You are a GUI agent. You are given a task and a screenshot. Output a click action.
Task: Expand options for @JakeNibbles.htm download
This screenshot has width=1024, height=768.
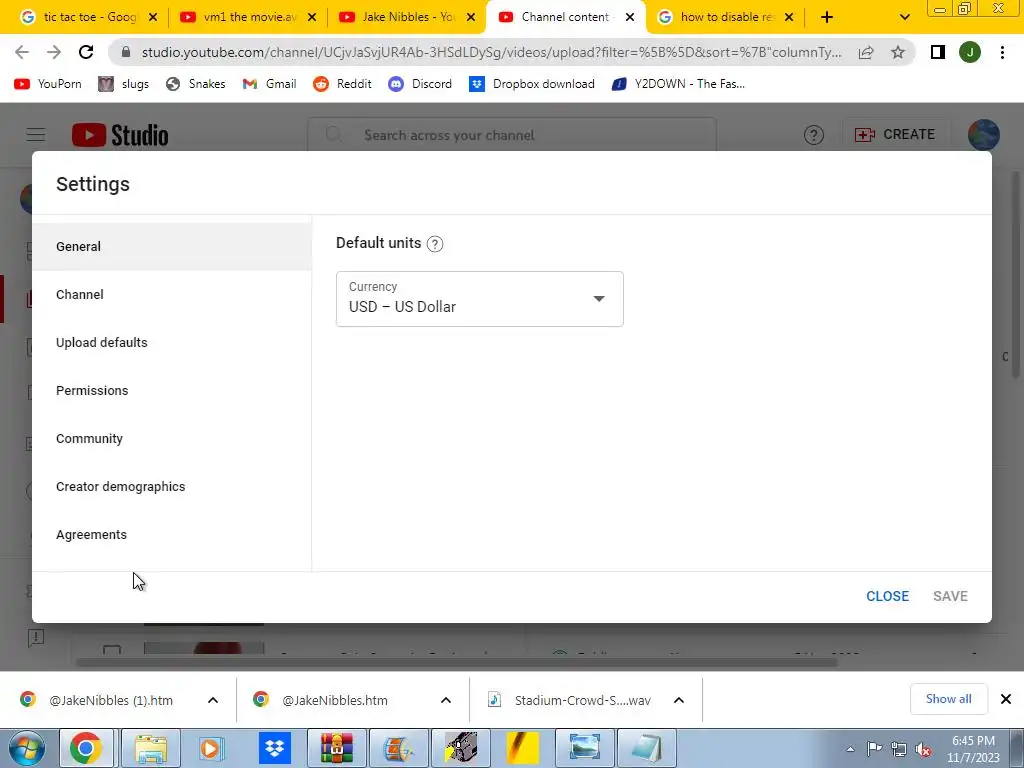pos(446,700)
